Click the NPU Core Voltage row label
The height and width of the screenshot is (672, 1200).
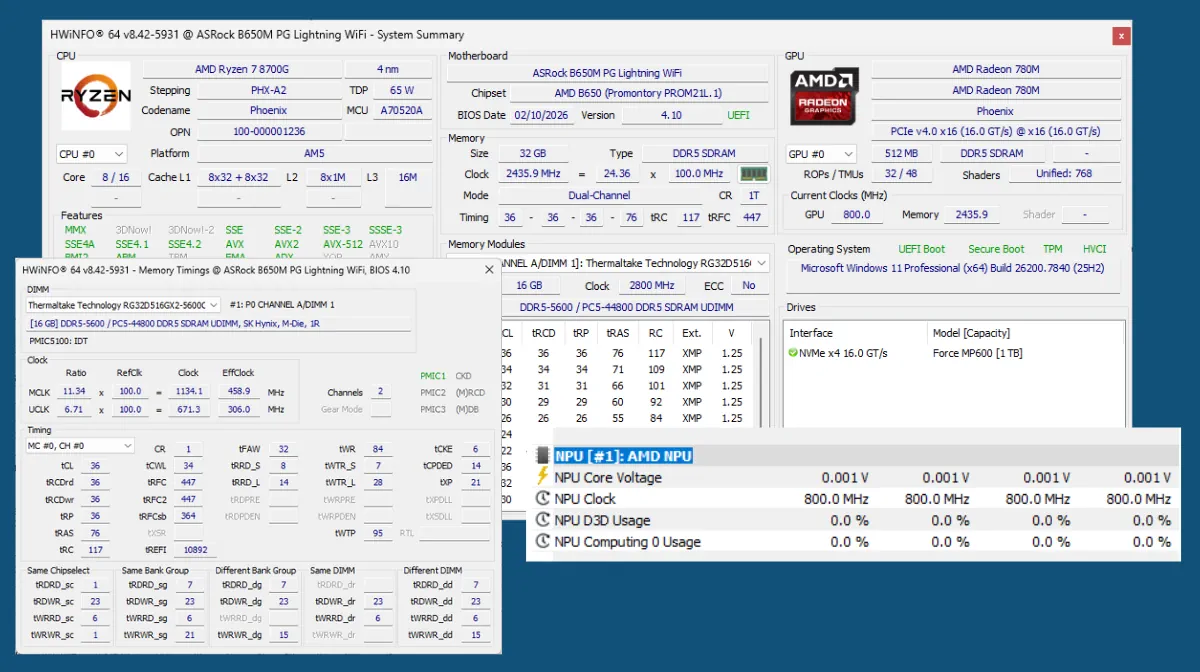pos(608,477)
